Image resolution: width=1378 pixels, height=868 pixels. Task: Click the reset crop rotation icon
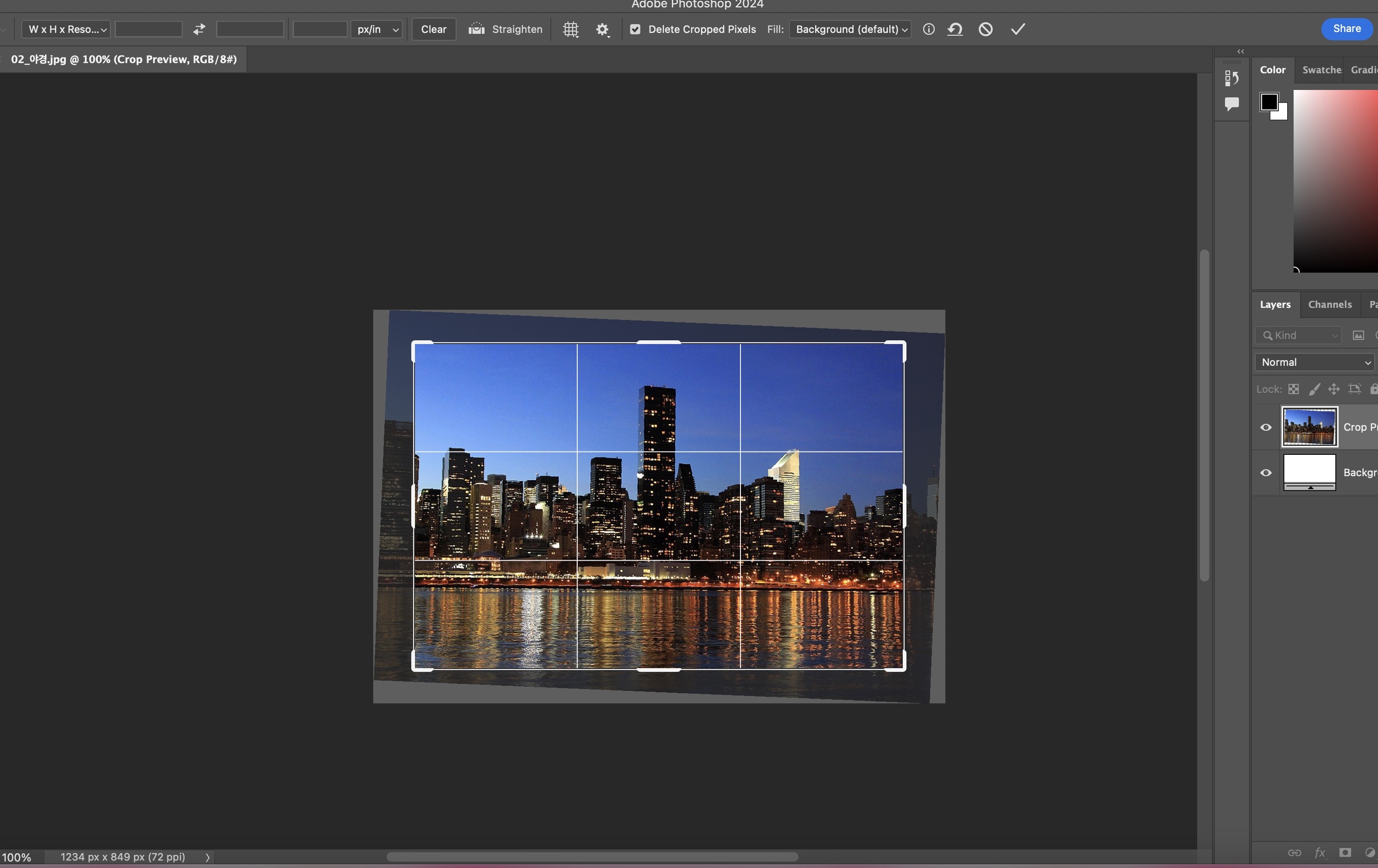[955, 29]
